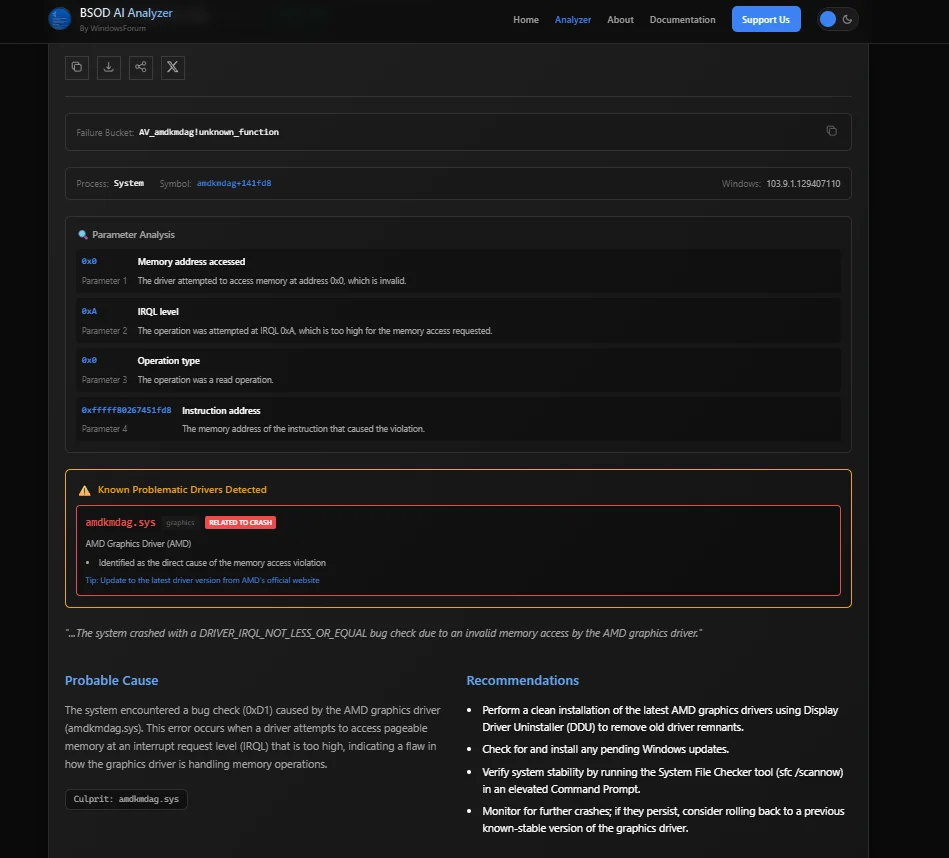Click the Recommendations heading
The image size is (949, 858).
pos(522,681)
